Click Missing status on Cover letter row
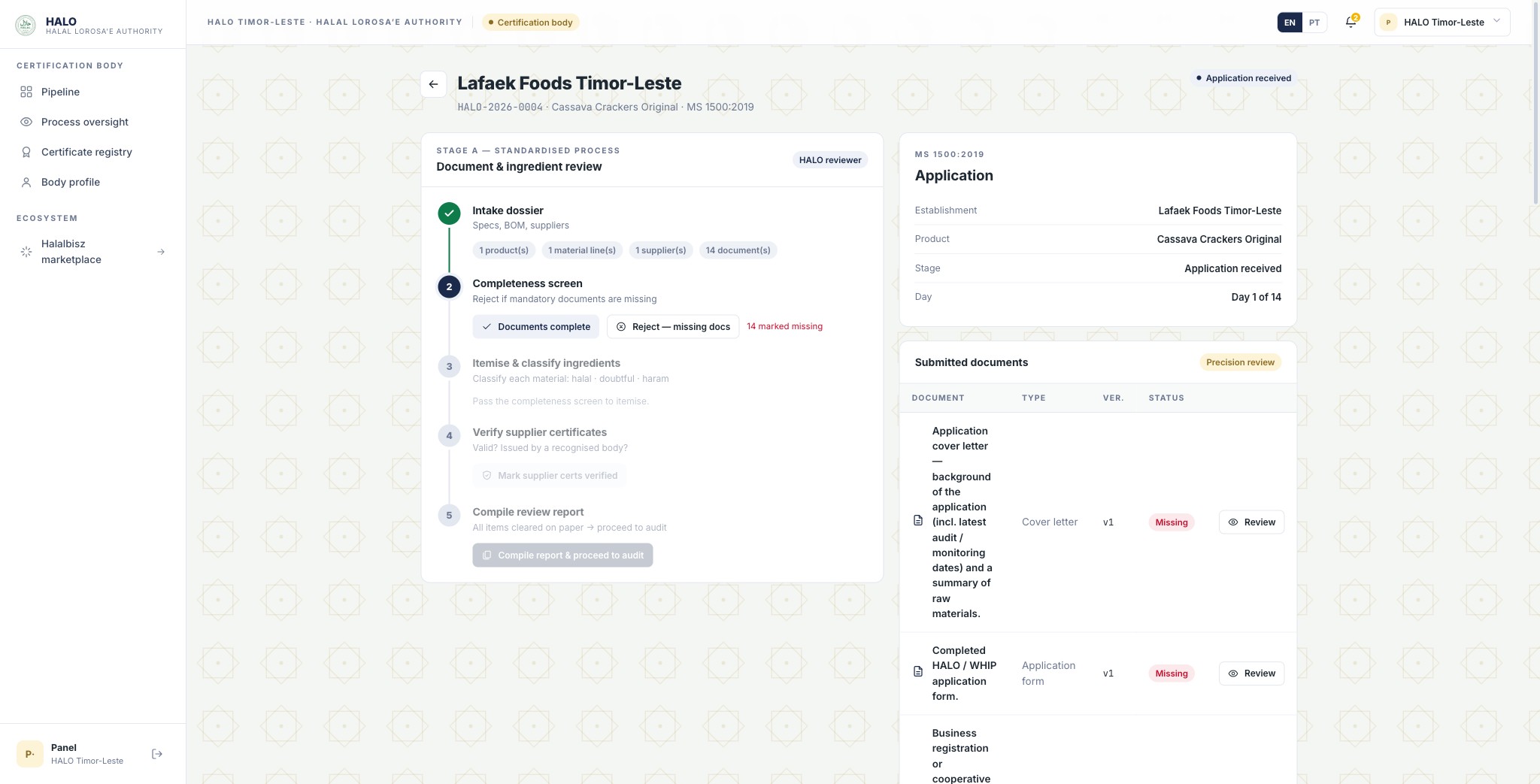Screen dimensions: 1540x784 (x=1172, y=522)
